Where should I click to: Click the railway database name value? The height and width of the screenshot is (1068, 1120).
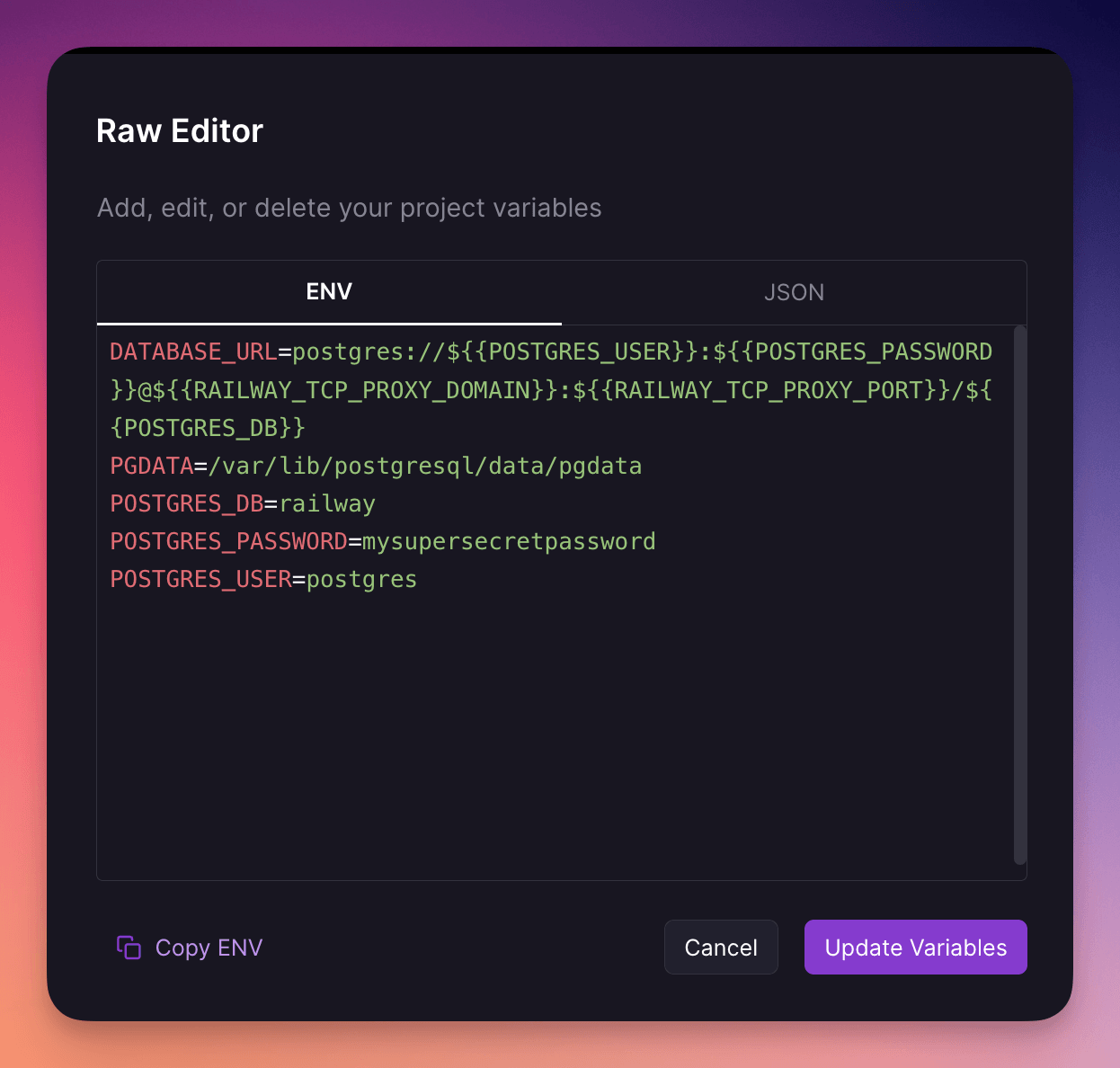[x=327, y=503]
